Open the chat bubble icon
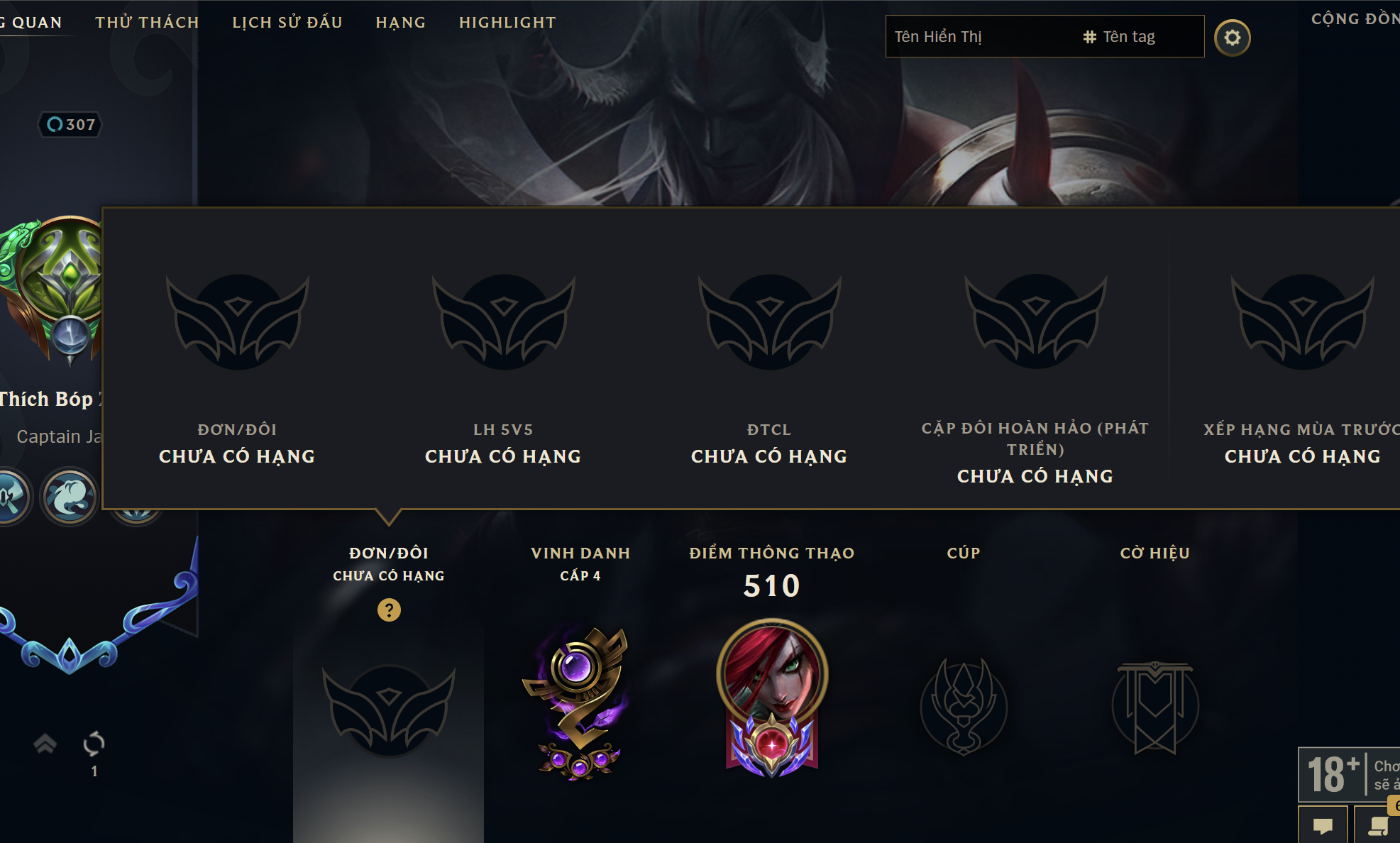The height and width of the screenshot is (843, 1400). point(1323,825)
